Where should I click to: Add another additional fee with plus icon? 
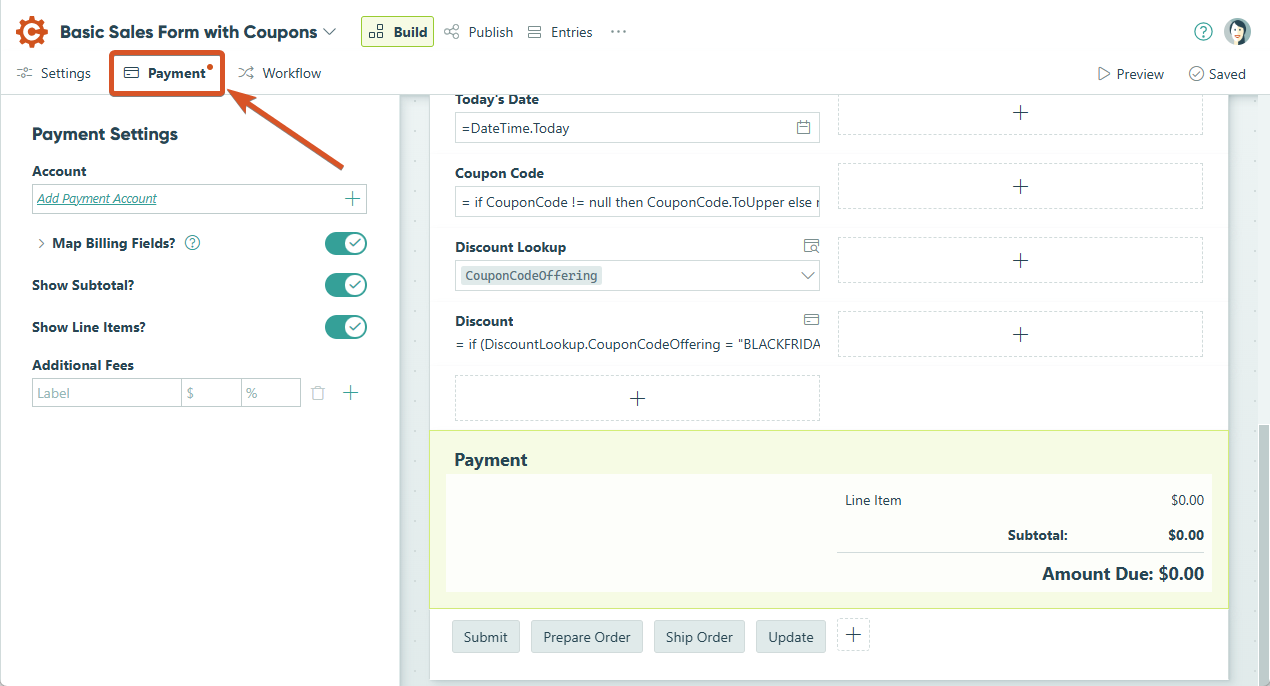click(x=351, y=393)
